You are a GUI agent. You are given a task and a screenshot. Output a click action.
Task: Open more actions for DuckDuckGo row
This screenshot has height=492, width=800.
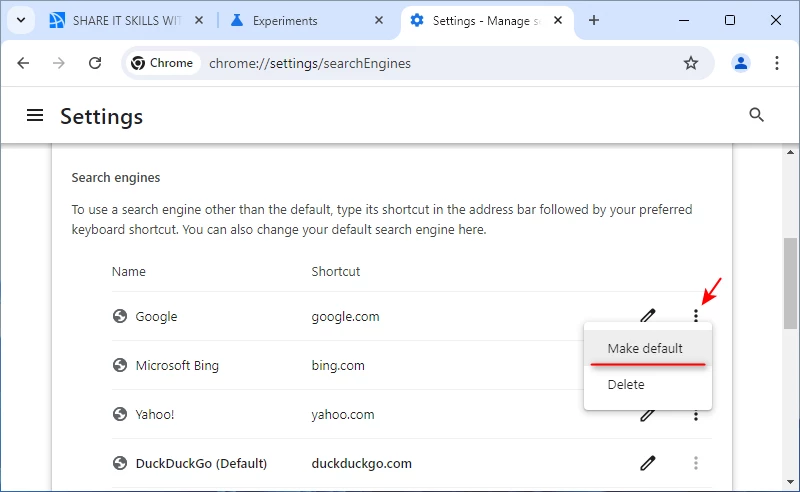click(x=696, y=463)
